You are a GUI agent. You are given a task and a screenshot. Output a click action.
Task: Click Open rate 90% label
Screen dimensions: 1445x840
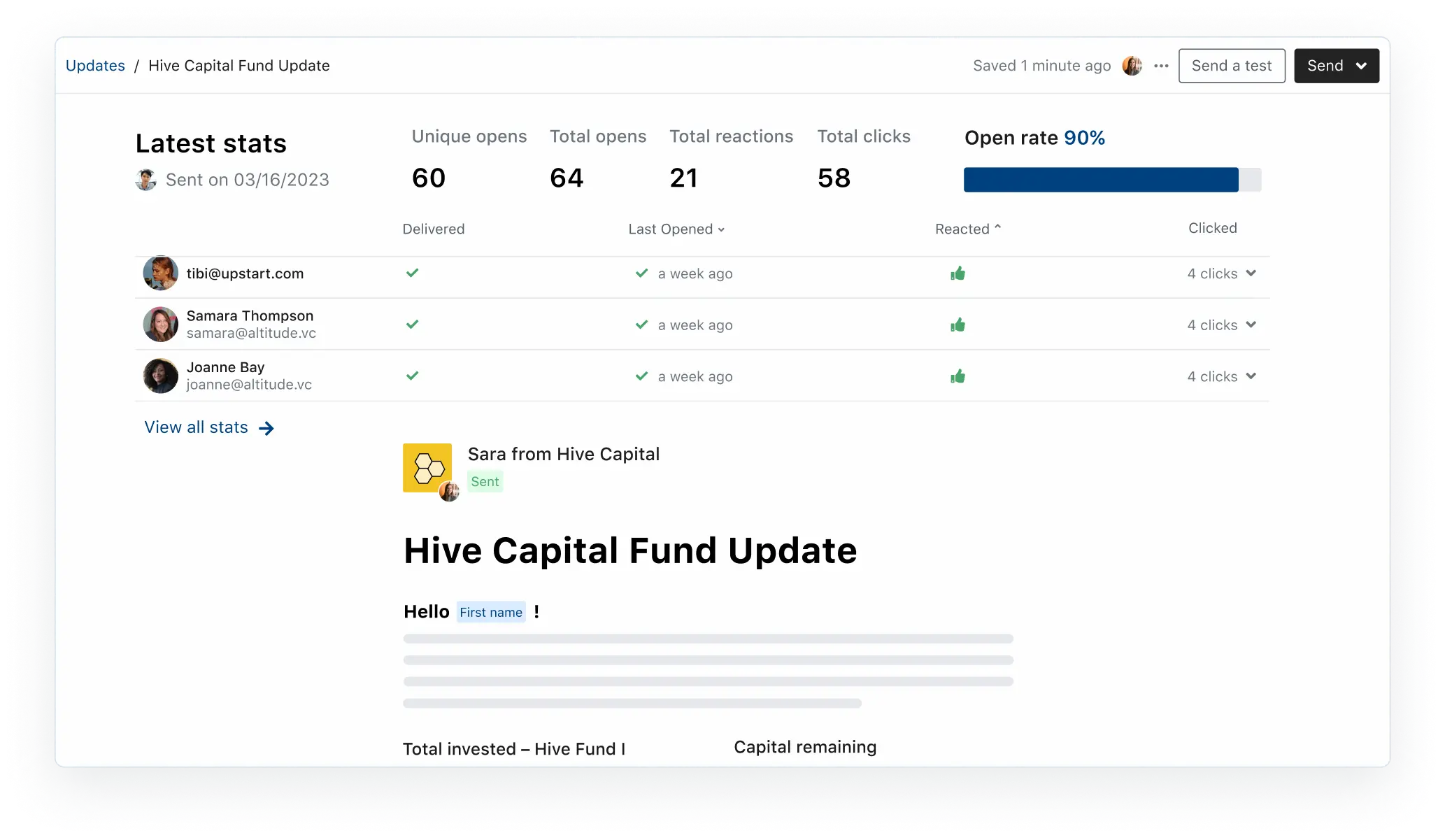[1034, 138]
